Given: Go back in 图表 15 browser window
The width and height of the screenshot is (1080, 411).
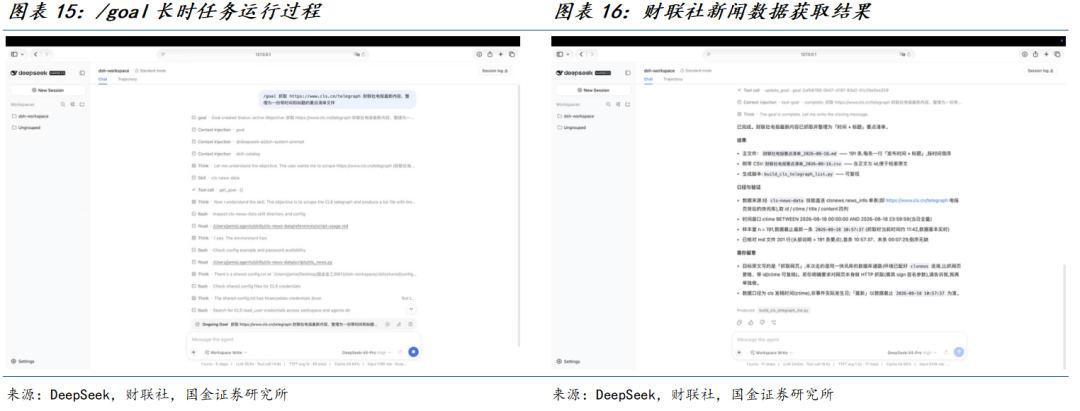Looking at the screenshot, I should 36,54.
